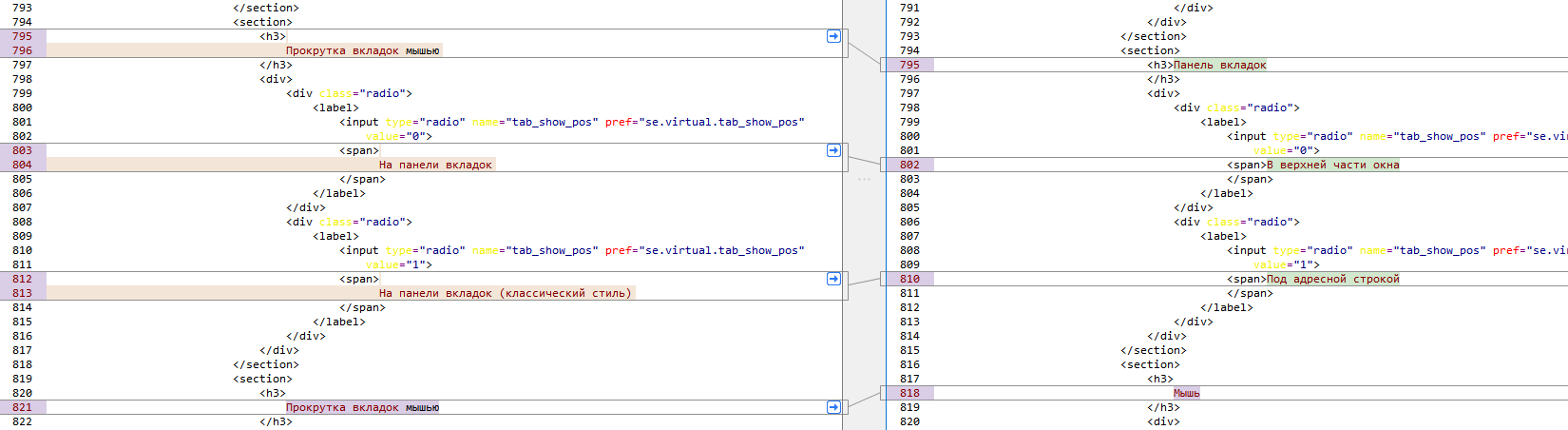Click line number 821 in left gutter
Image resolution: width=1568 pixels, height=430 pixels.
pyautogui.click(x=23, y=407)
